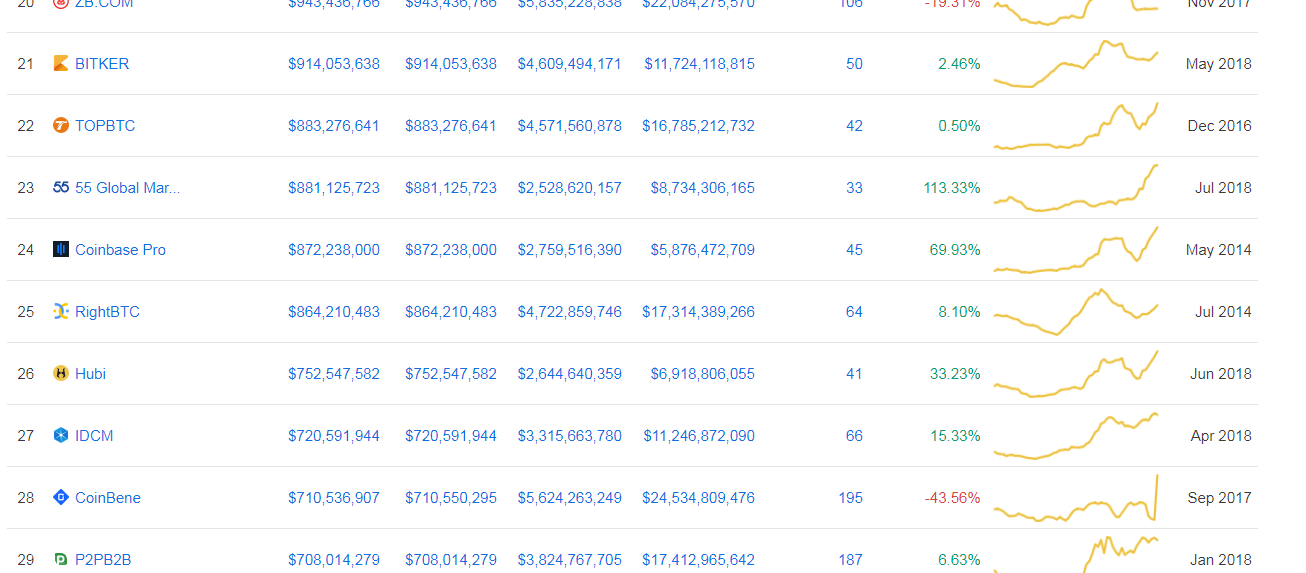Click TOPBTC market count 42
1306x573 pixels.
pos(854,126)
